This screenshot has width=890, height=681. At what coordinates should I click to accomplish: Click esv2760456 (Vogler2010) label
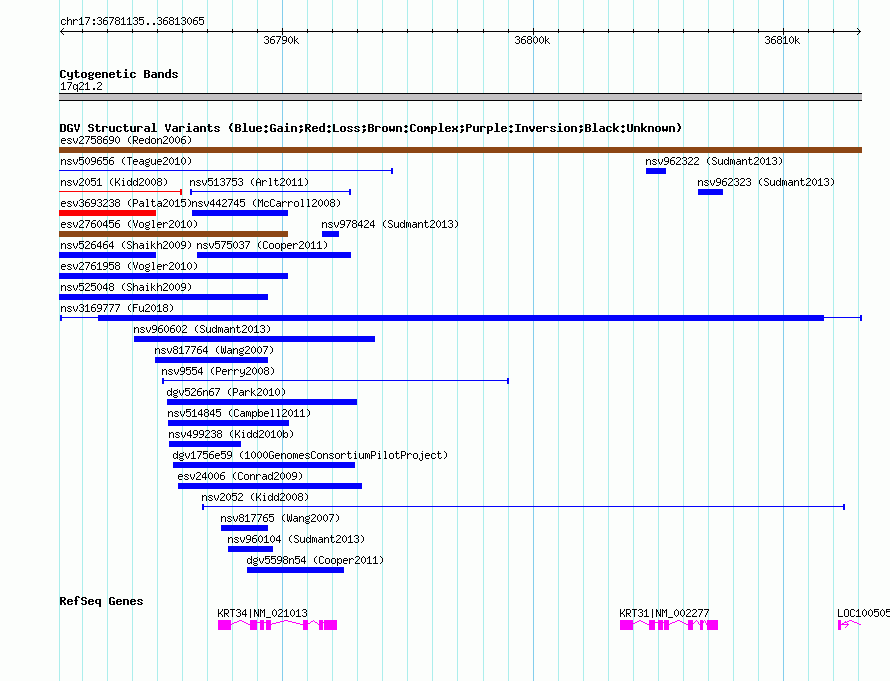coord(129,224)
